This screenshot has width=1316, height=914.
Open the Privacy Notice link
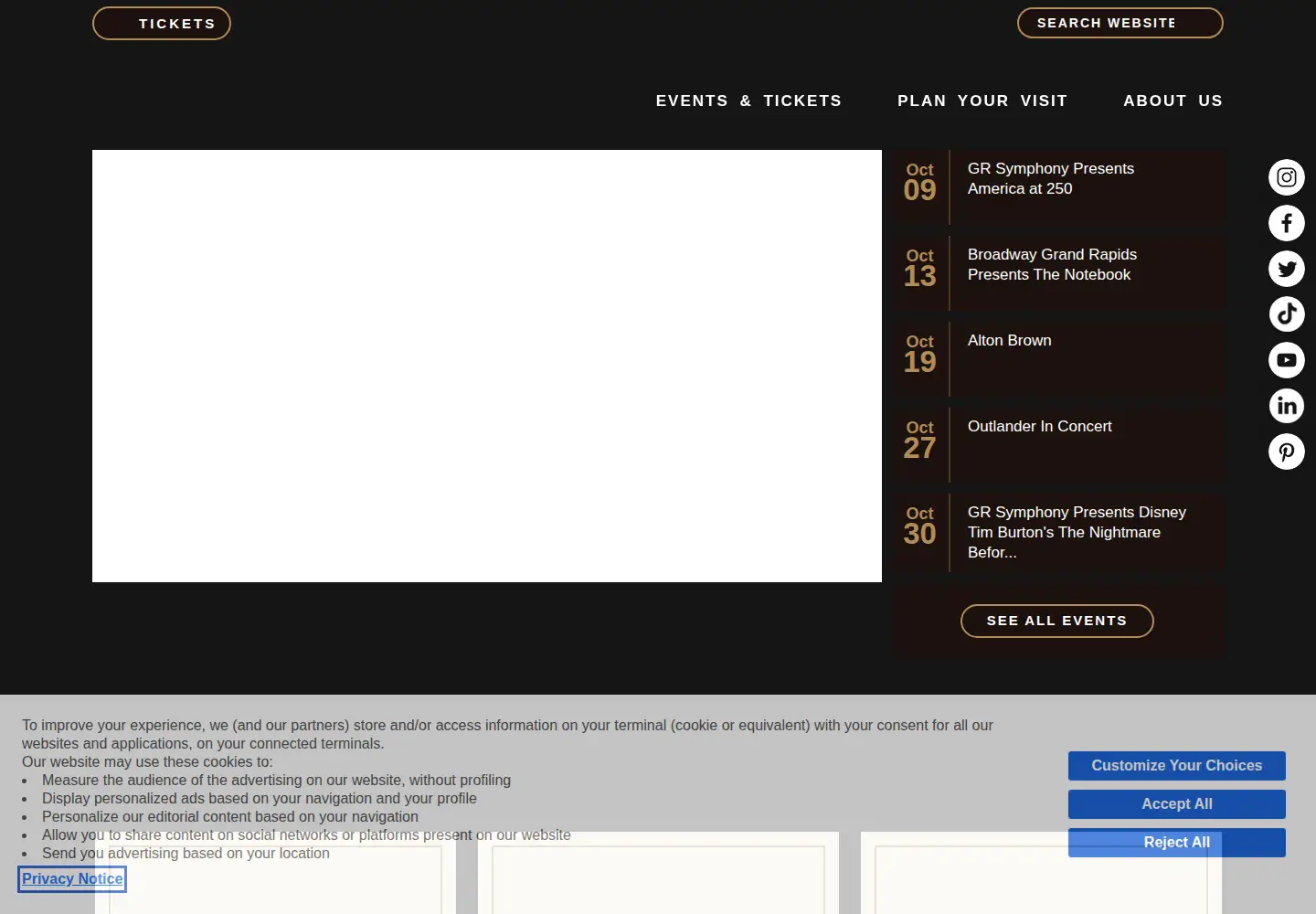tap(72, 879)
